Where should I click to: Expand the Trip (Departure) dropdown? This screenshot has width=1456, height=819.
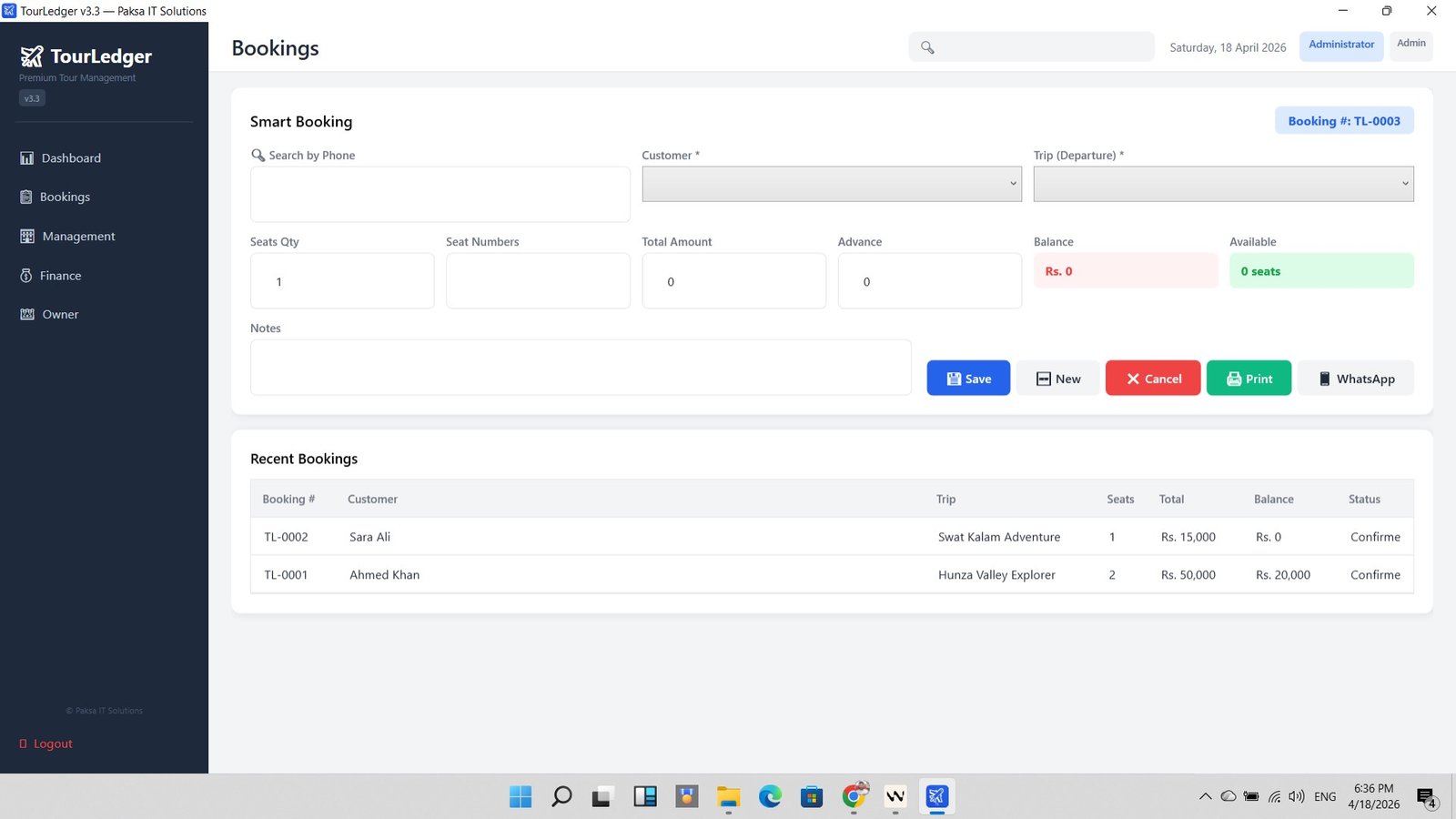[x=1222, y=183]
